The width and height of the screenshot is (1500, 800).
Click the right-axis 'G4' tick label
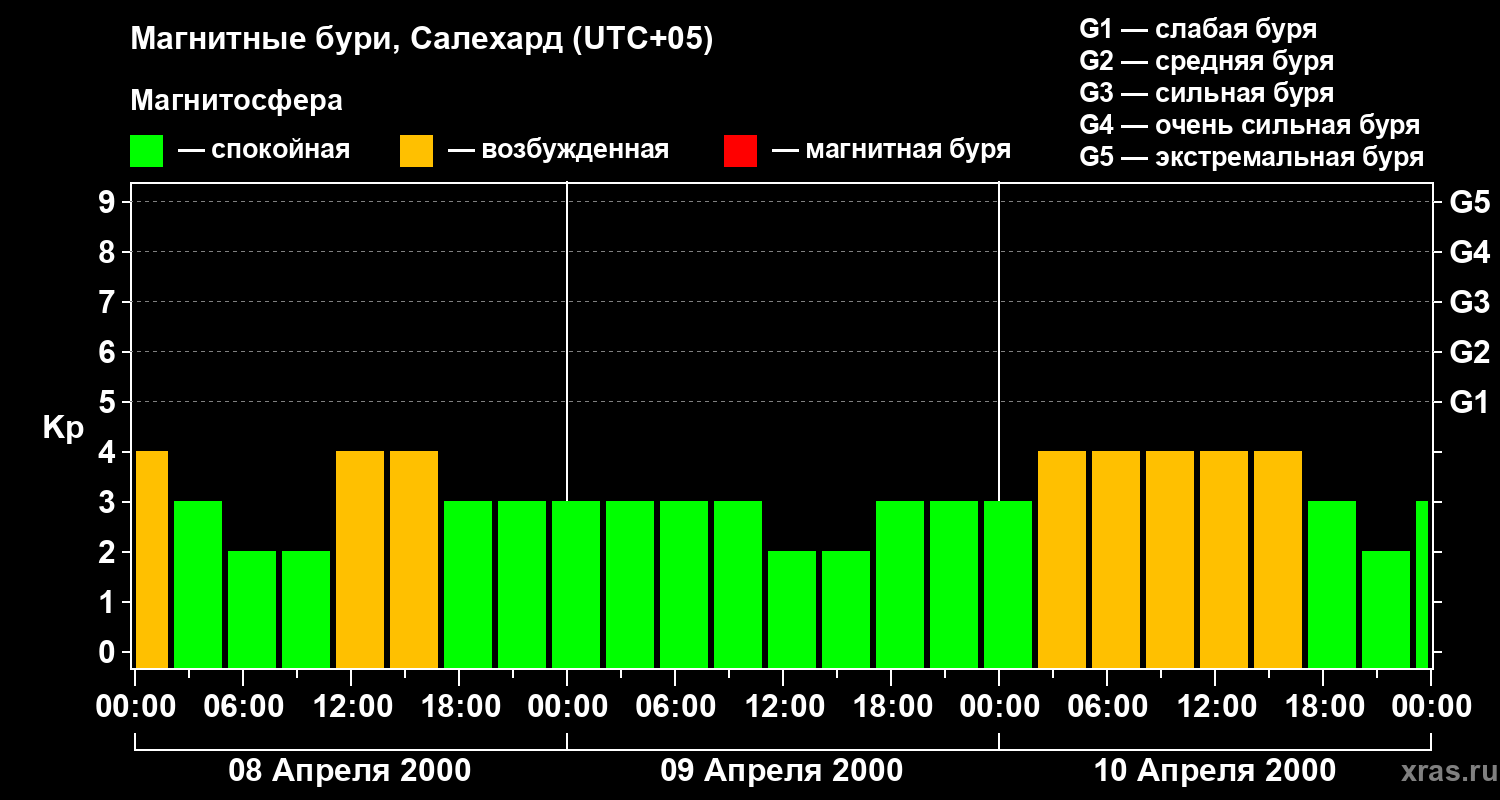pyautogui.click(x=1470, y=252)
